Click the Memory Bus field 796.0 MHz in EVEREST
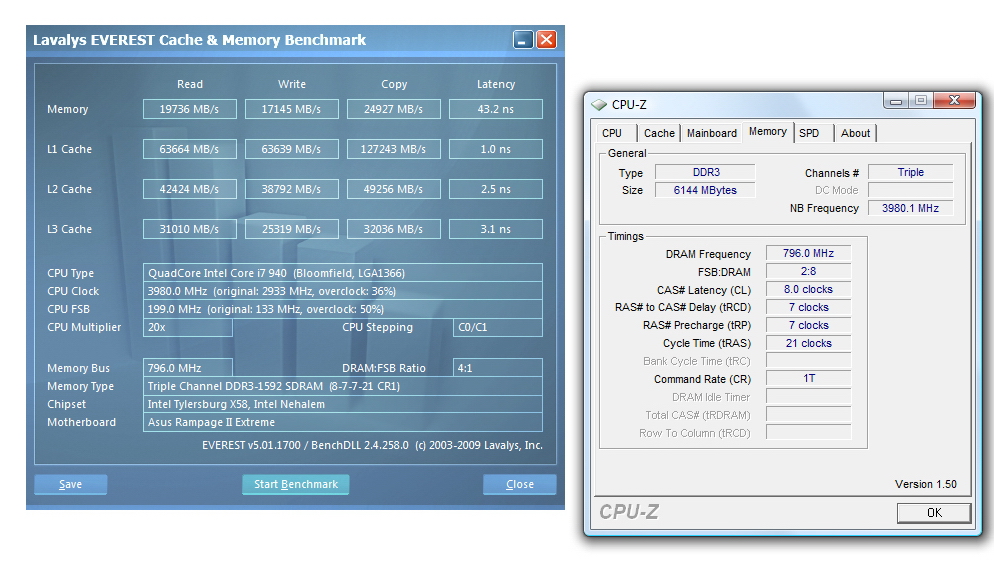This screenshot has height=562, width=994. pos(188,368)
